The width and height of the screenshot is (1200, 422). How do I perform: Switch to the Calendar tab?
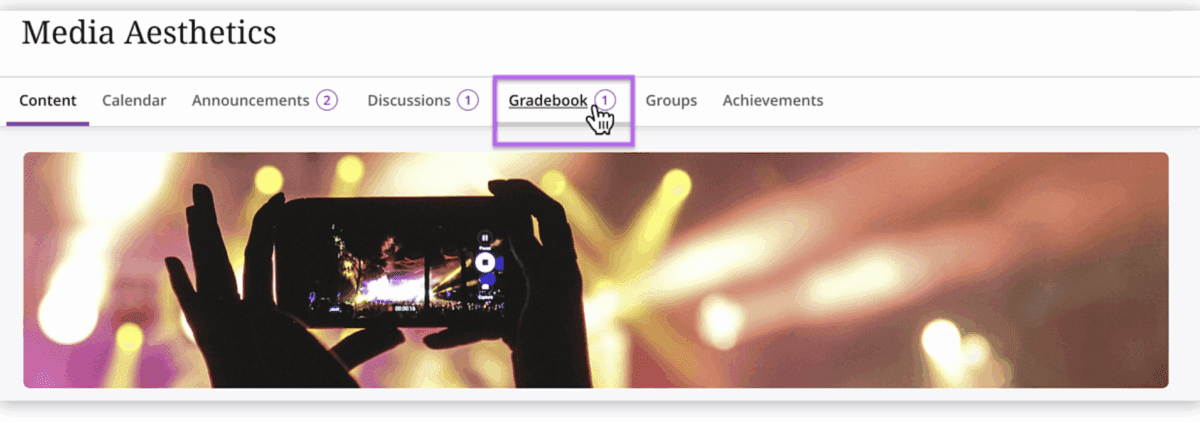point(134,100)
